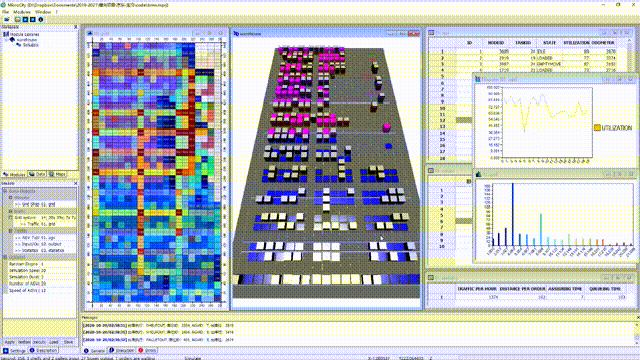Click the UTILIZATION legend color swatch
This screenshot has height=360, width=640.
(x=597, y=128)
